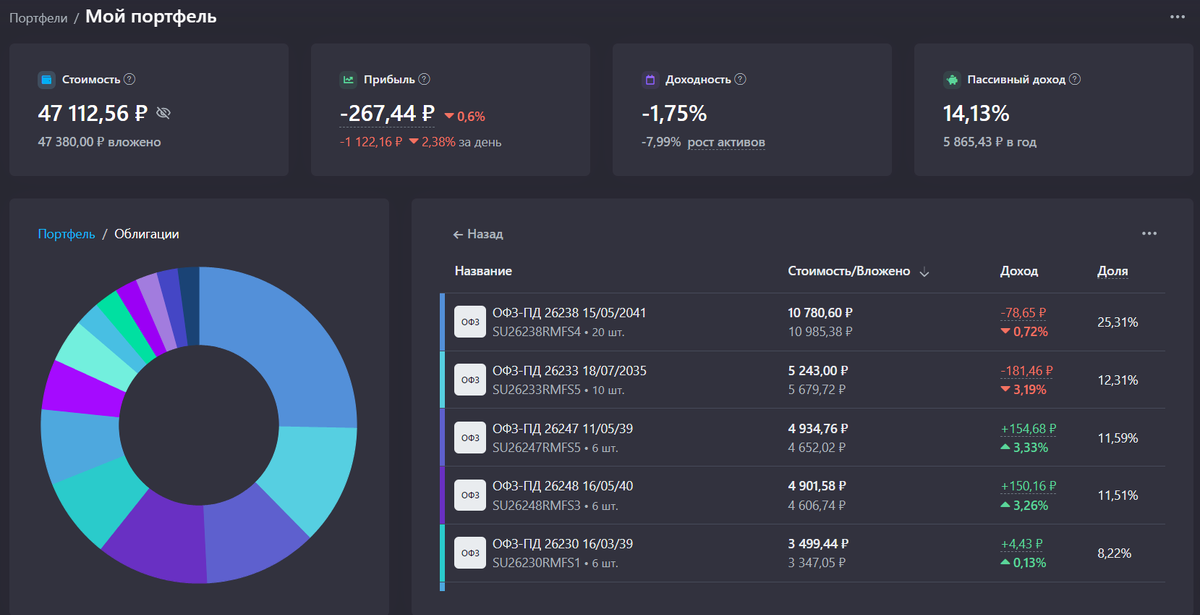Go to Портфель breadcrumb above the chart
1200x615 pixels.
point(66,234)
